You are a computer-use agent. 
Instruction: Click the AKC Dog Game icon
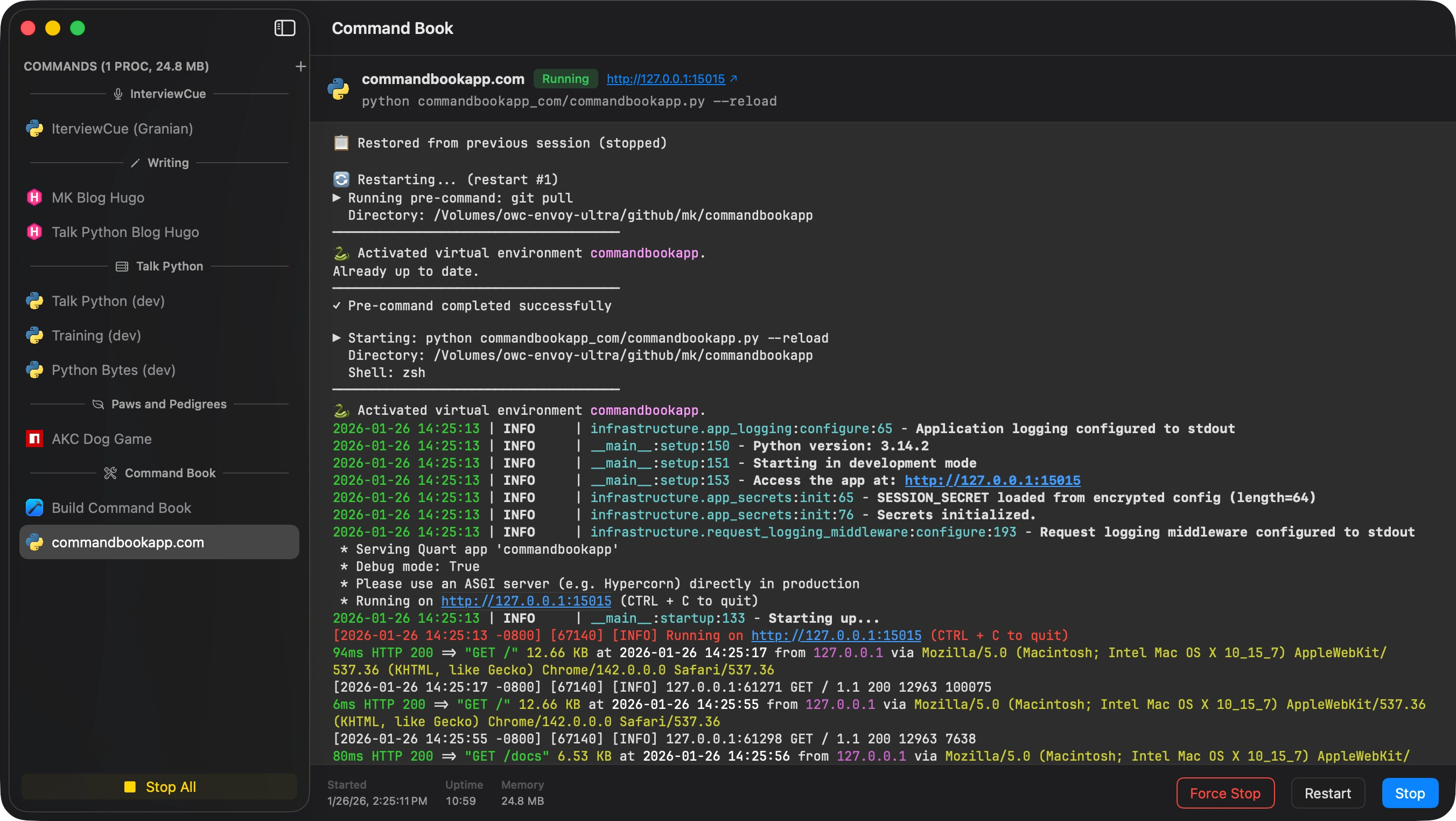34,438
